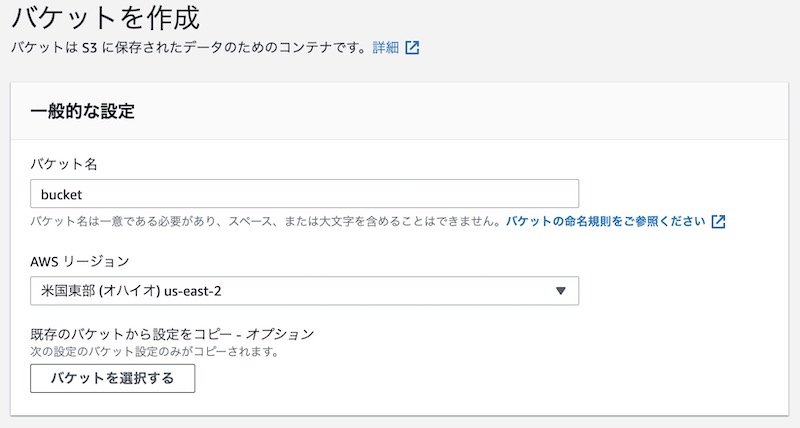Click the helper text about unique bucket names
The height and width of the screenshot is (428, 800).
pos(265,221)
